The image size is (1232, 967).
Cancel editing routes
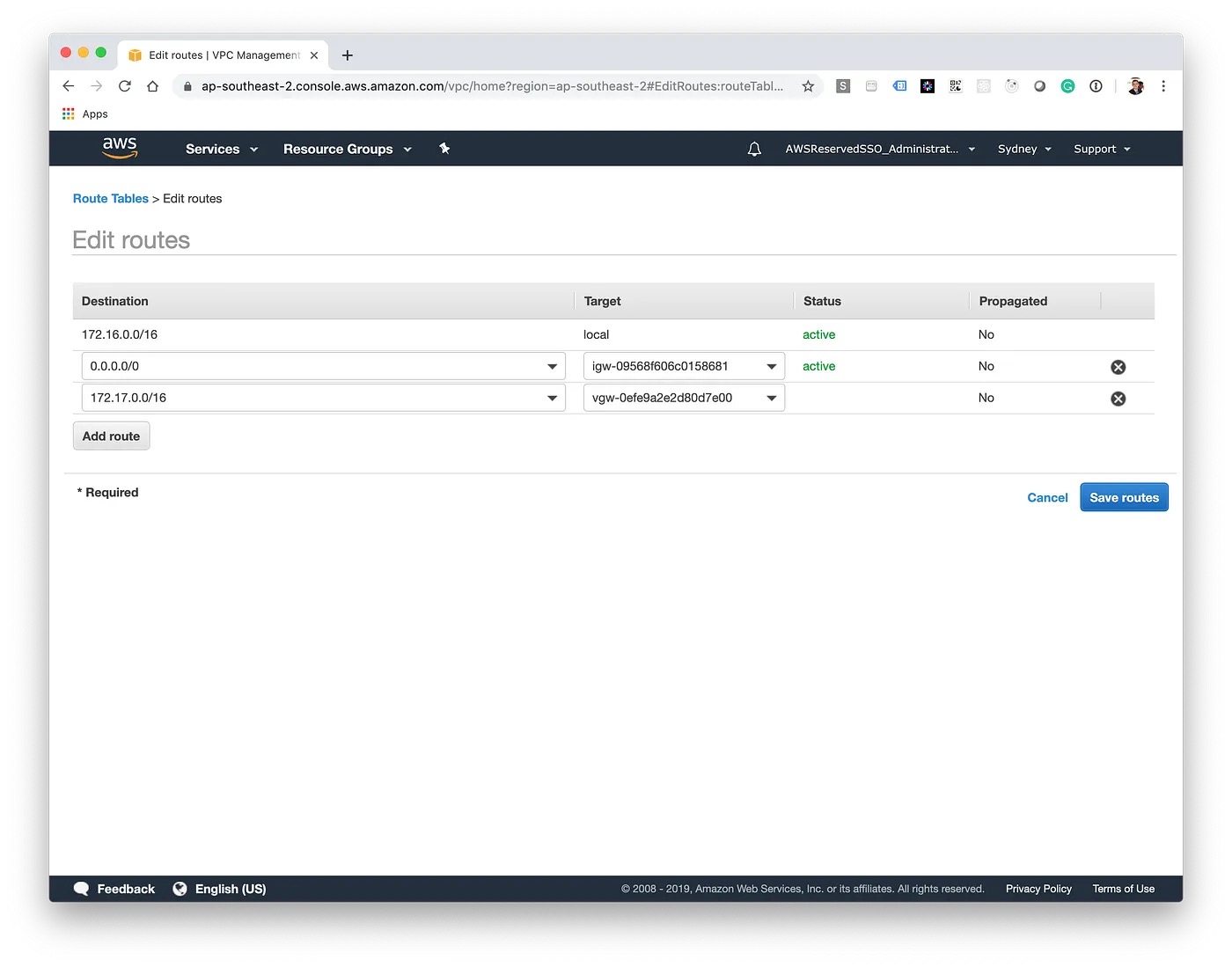[1047, 498]
